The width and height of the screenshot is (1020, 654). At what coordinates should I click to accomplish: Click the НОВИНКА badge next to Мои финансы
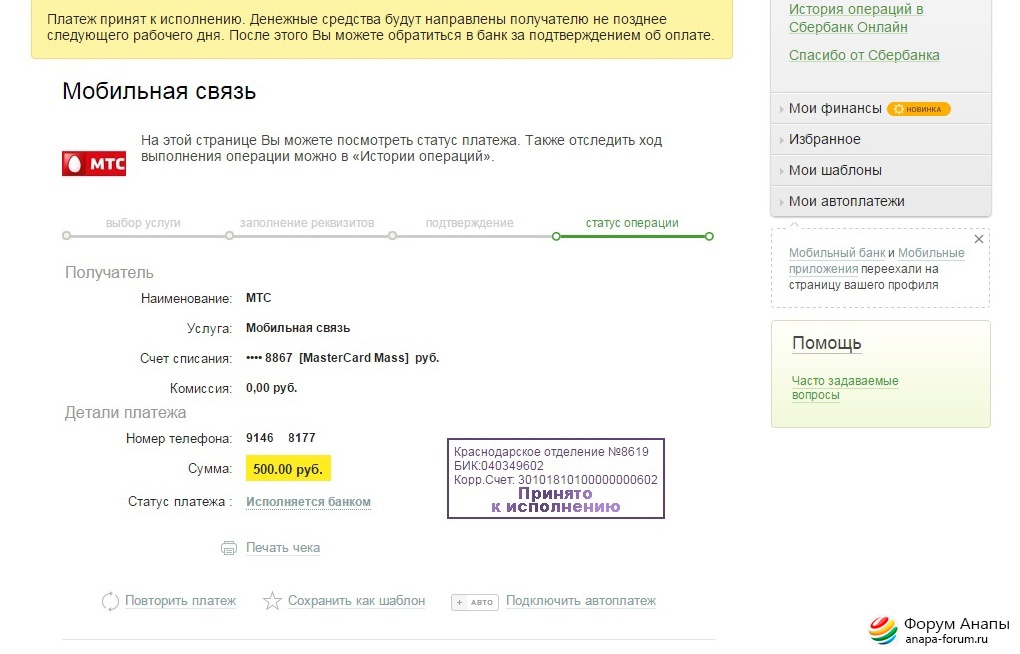pyautogui.click(x=919, y=109)
